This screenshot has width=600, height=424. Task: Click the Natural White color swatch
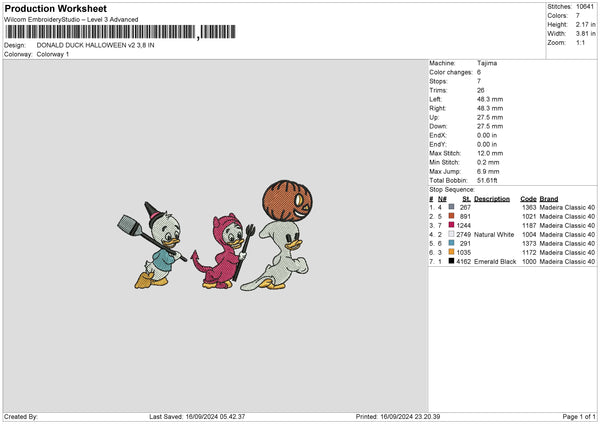coord(452,234)
